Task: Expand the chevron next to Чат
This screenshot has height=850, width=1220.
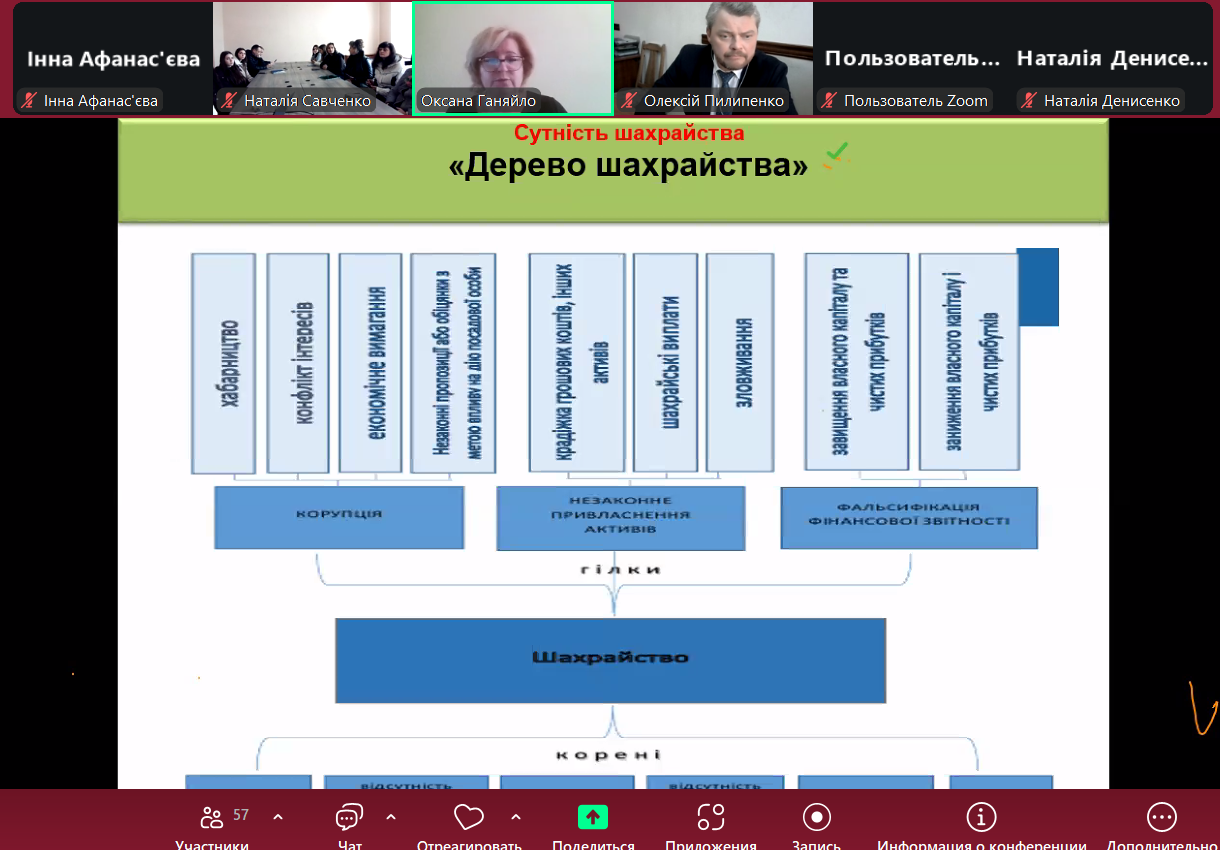Action: tap(391, 816)
